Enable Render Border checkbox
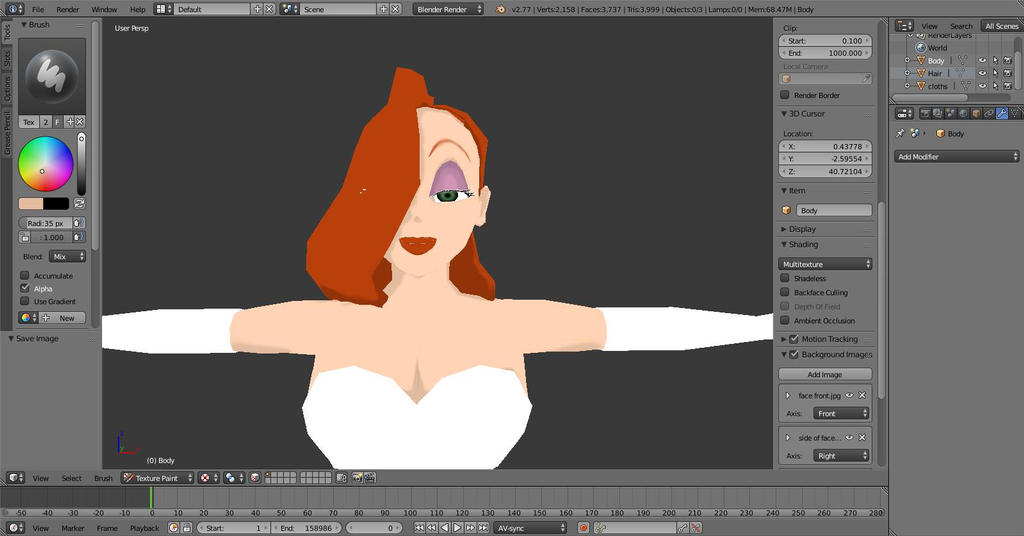Viewport: 1024px width, 536px height. [785, 95]
